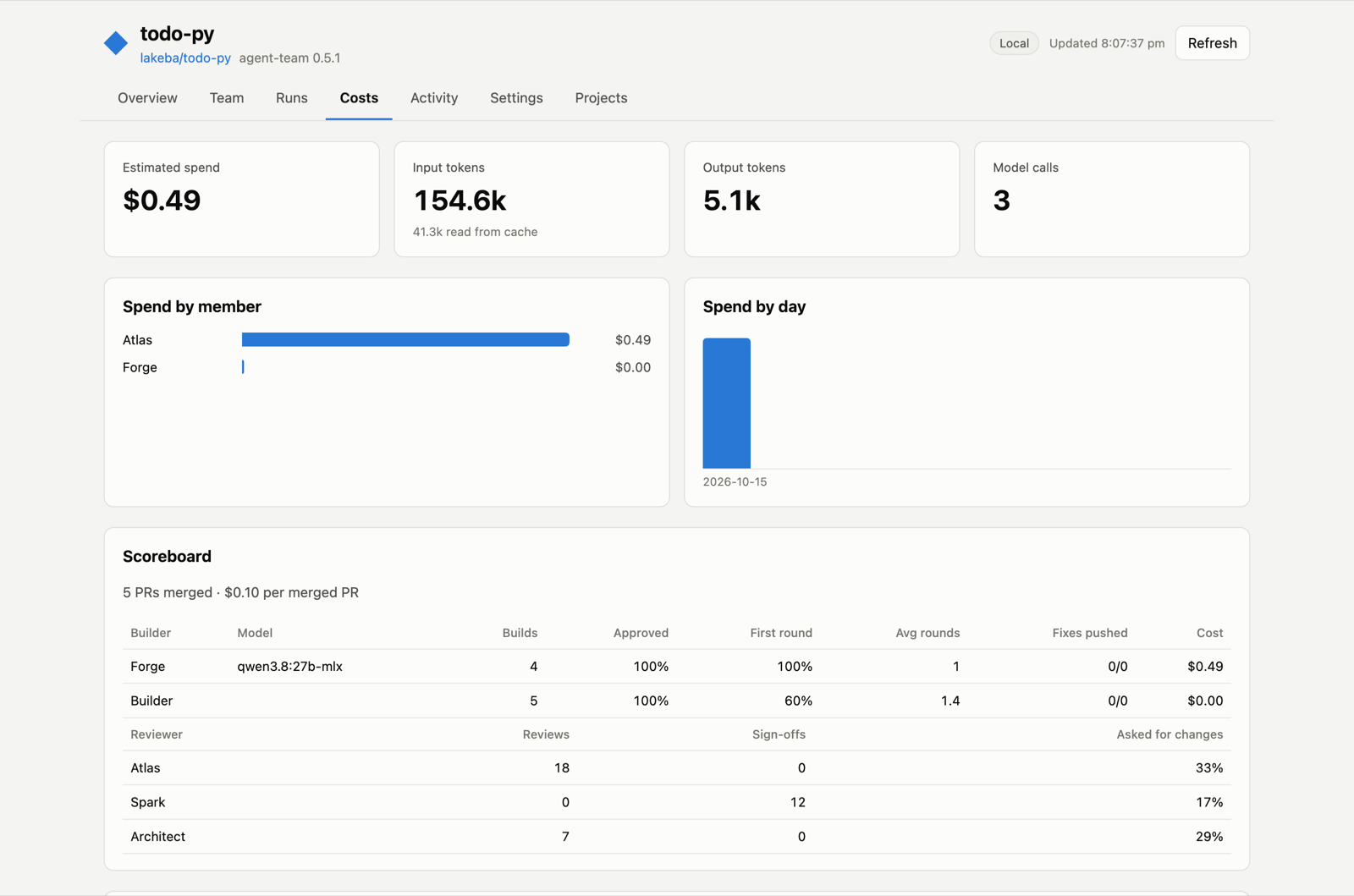
Task: Click the 60% first round value
Action: pos(798,701)
